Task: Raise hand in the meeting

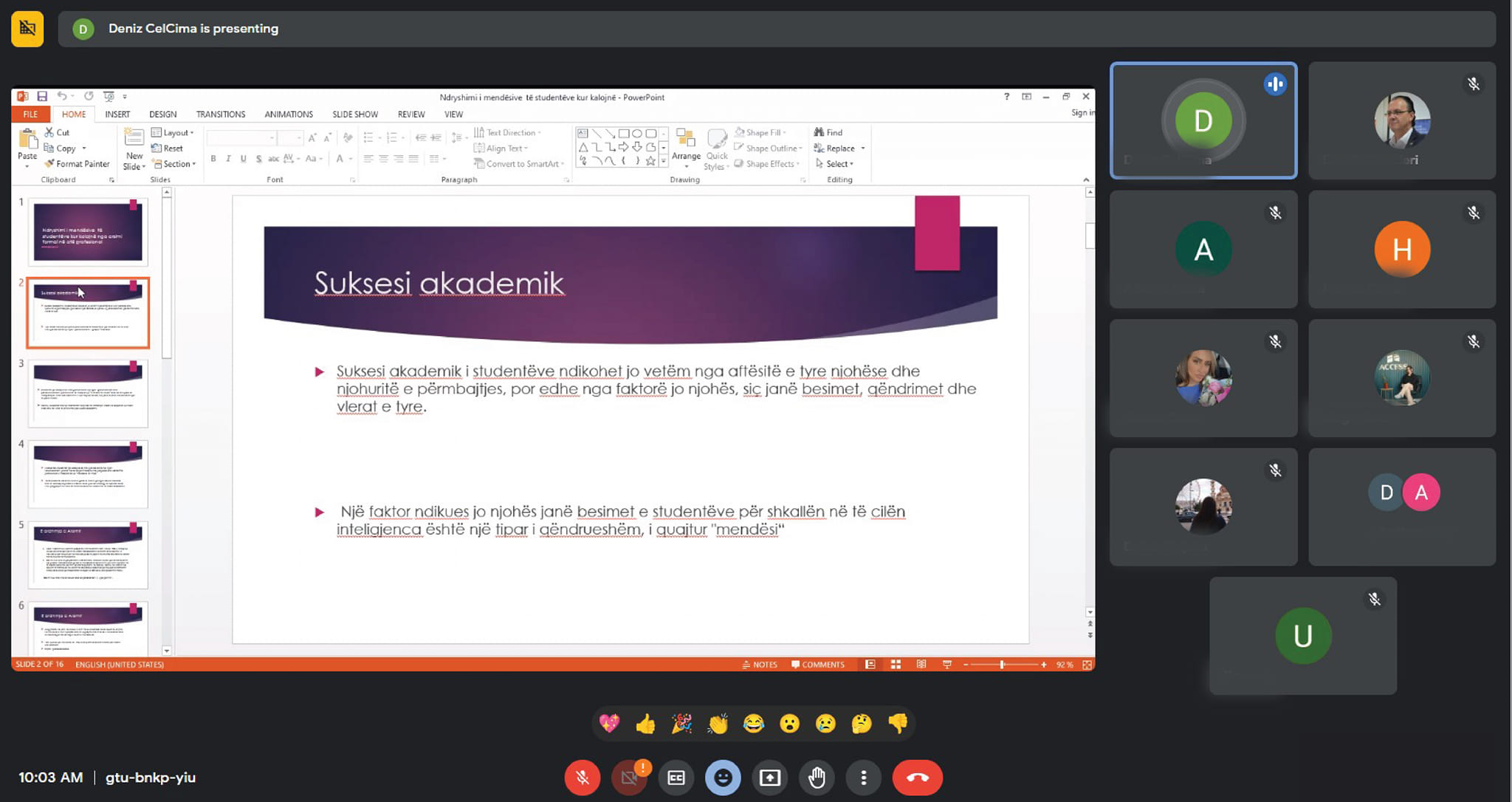Action: [x=817, y=778]
